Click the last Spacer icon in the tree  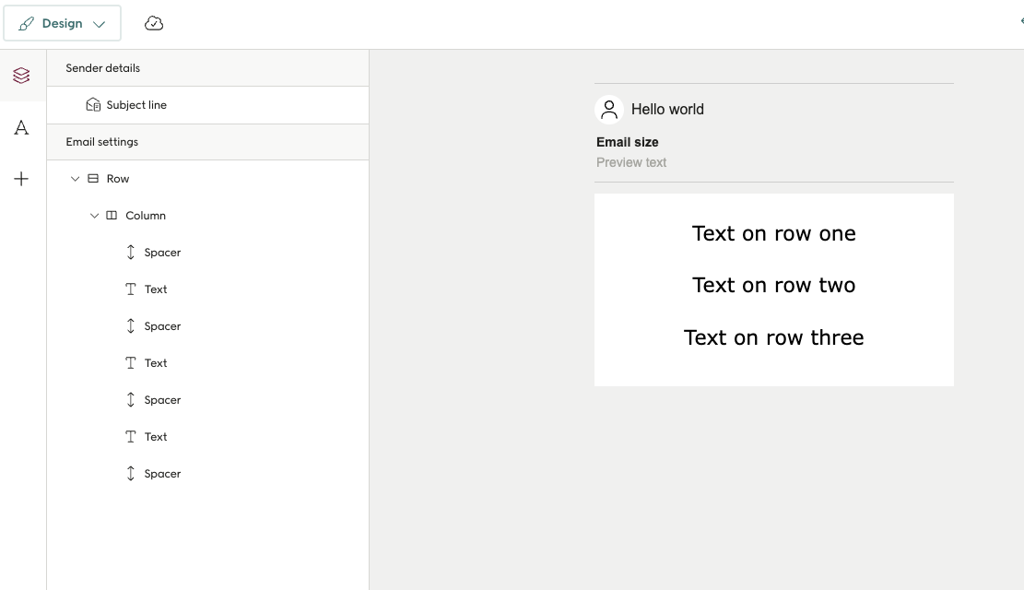click(128, 473)
